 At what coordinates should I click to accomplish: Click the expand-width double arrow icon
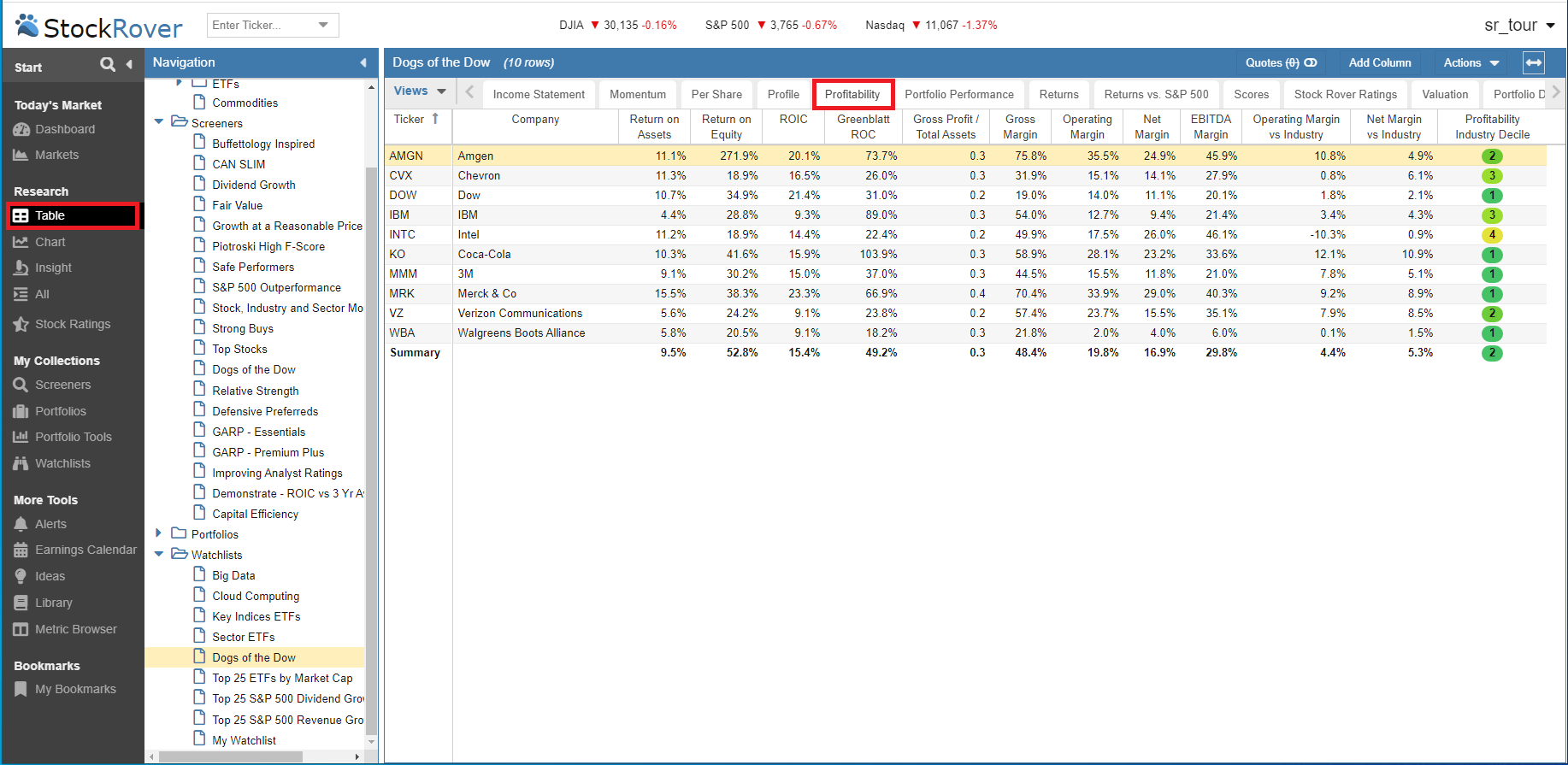coord(1534,62)
